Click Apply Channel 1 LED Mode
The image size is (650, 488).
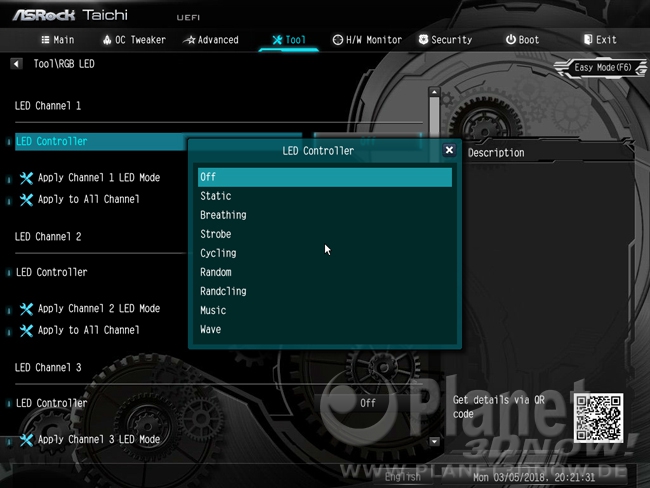(99, 178)
